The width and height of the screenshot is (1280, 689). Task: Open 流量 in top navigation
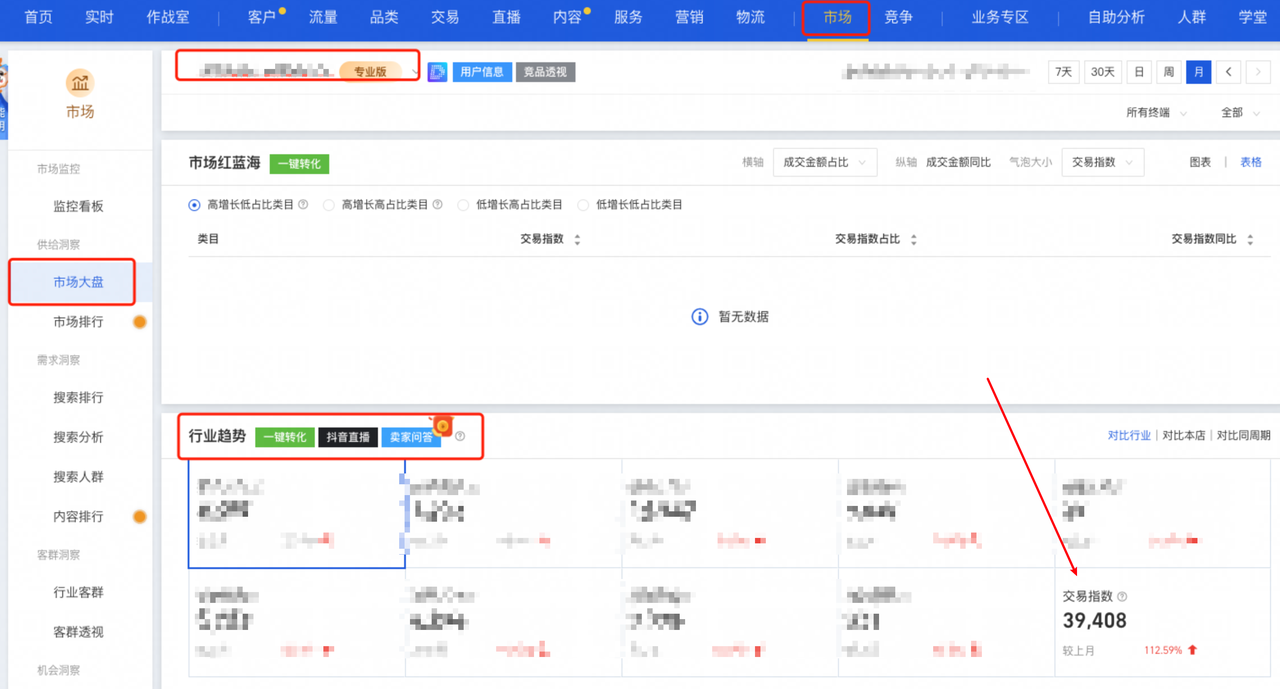click(323, 18)
